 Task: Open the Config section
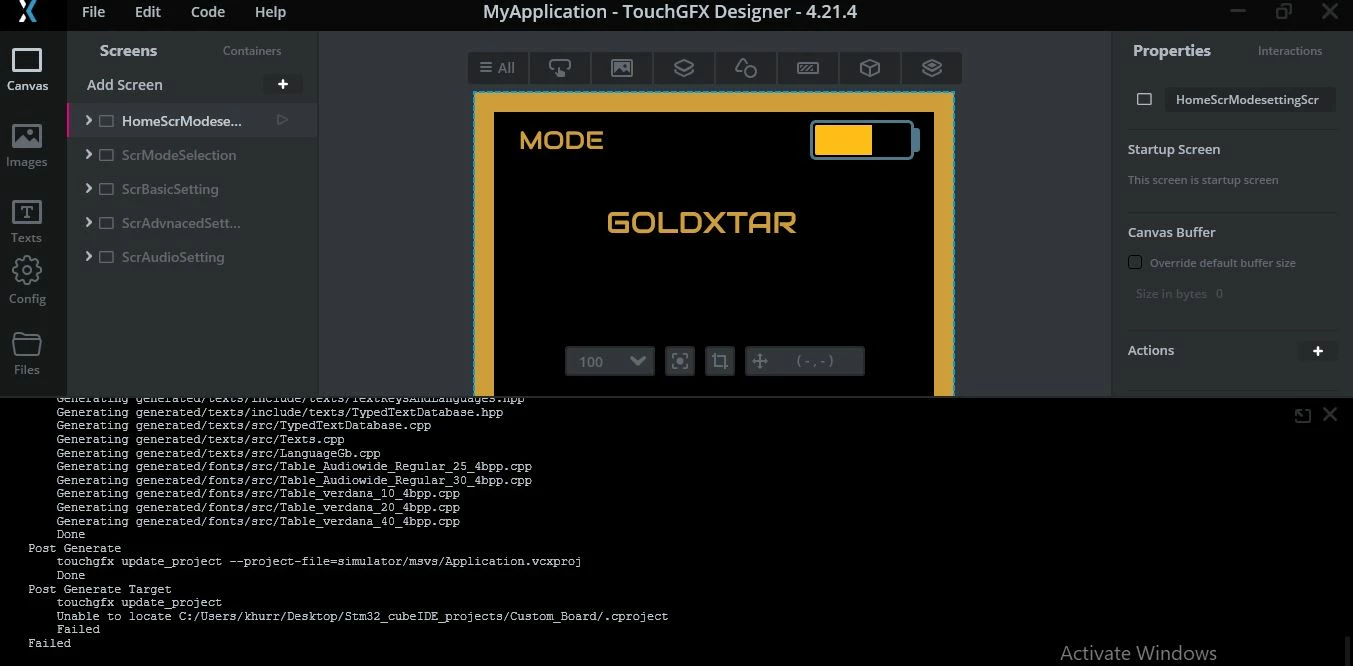point(27,281)
